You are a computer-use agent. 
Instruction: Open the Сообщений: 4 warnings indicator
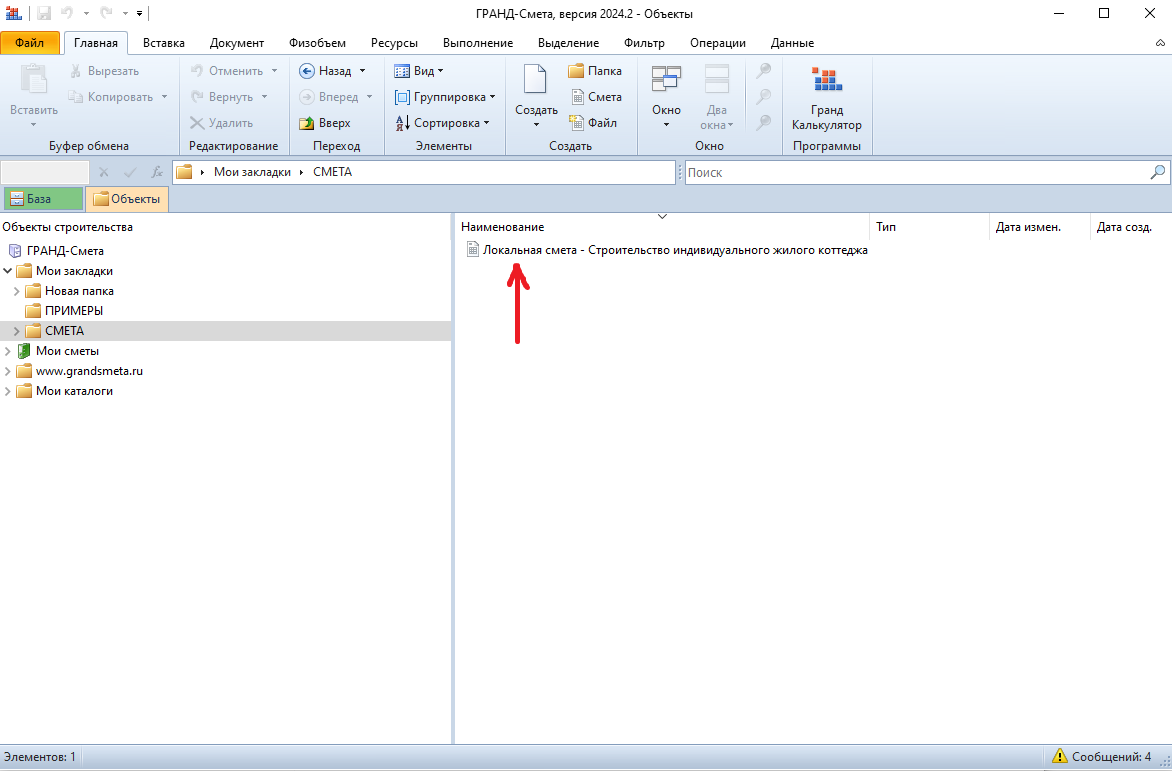[x=1102, y=757]
